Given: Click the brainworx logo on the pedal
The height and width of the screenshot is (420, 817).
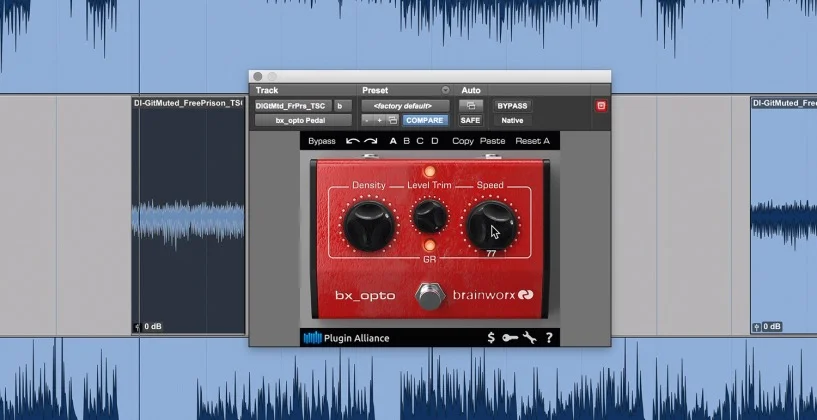Looking at the screenshot, I should (x=493, y=295).
